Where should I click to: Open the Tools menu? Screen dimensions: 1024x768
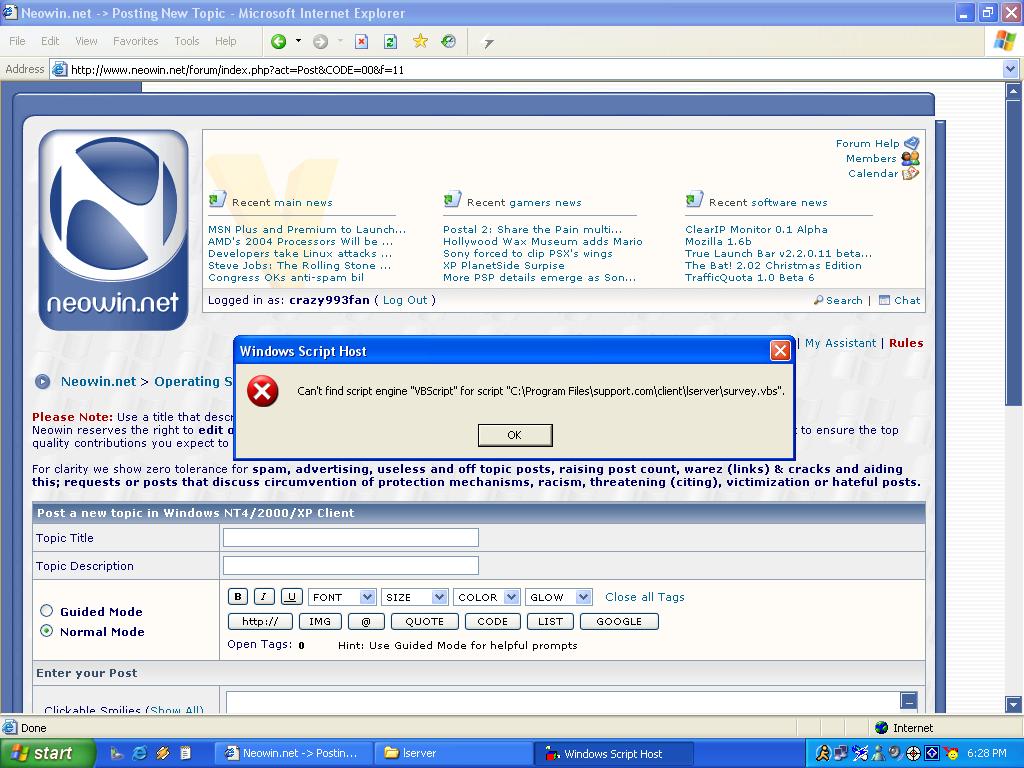point(187,41)
